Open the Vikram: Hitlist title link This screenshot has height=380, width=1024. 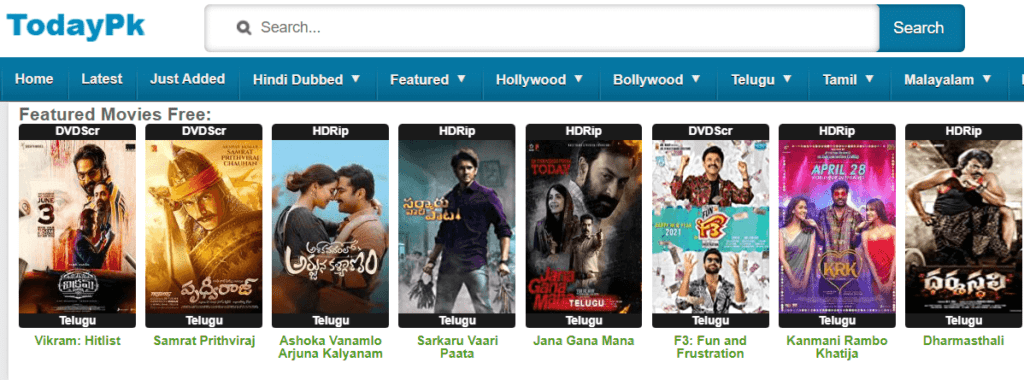pyautogui.click(x=77, y=341)
